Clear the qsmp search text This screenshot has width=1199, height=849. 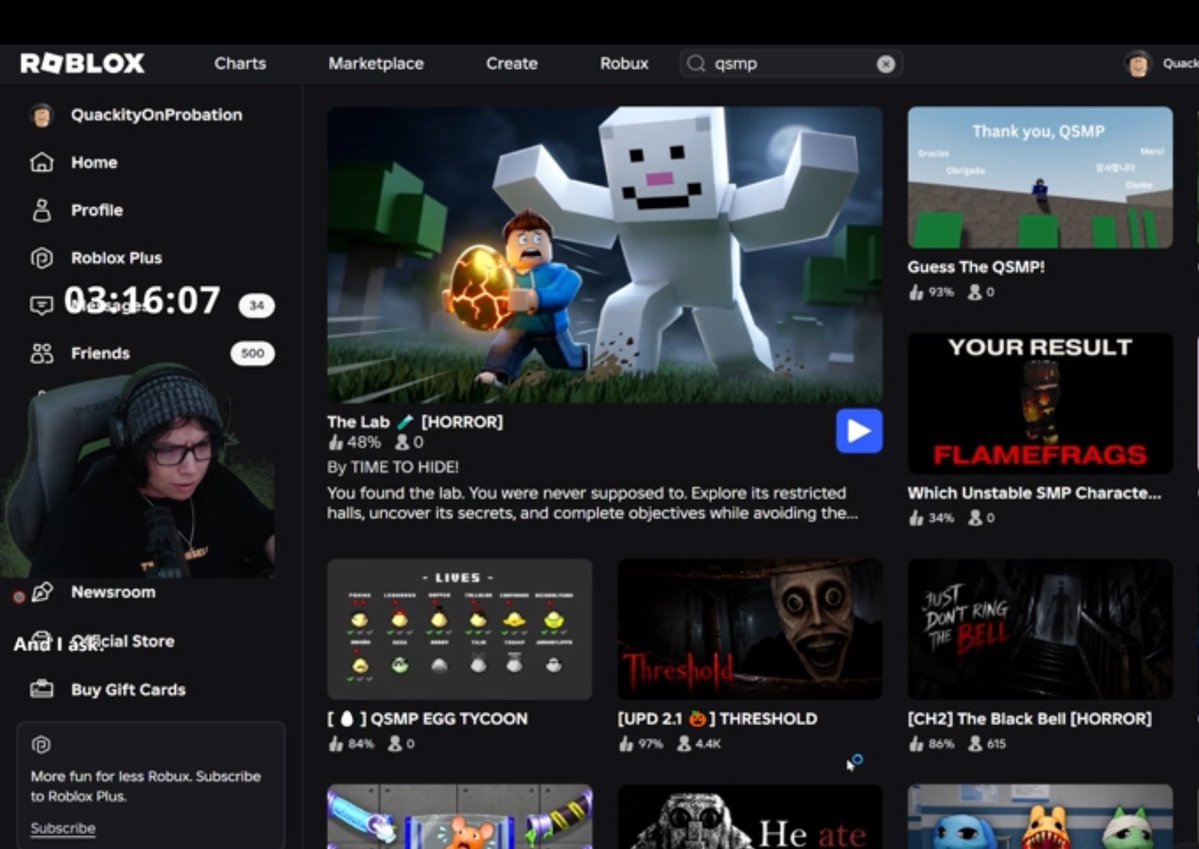[x=885, y=64]
